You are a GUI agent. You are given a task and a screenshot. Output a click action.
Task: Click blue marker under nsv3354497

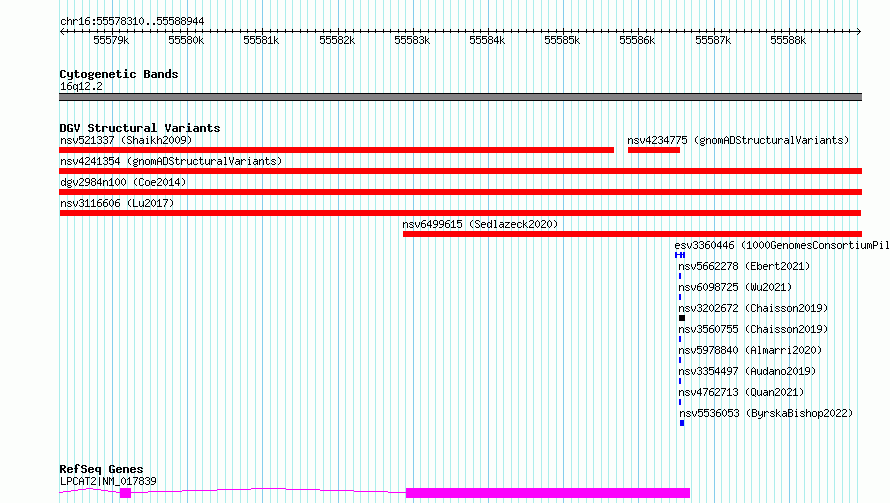680,381
